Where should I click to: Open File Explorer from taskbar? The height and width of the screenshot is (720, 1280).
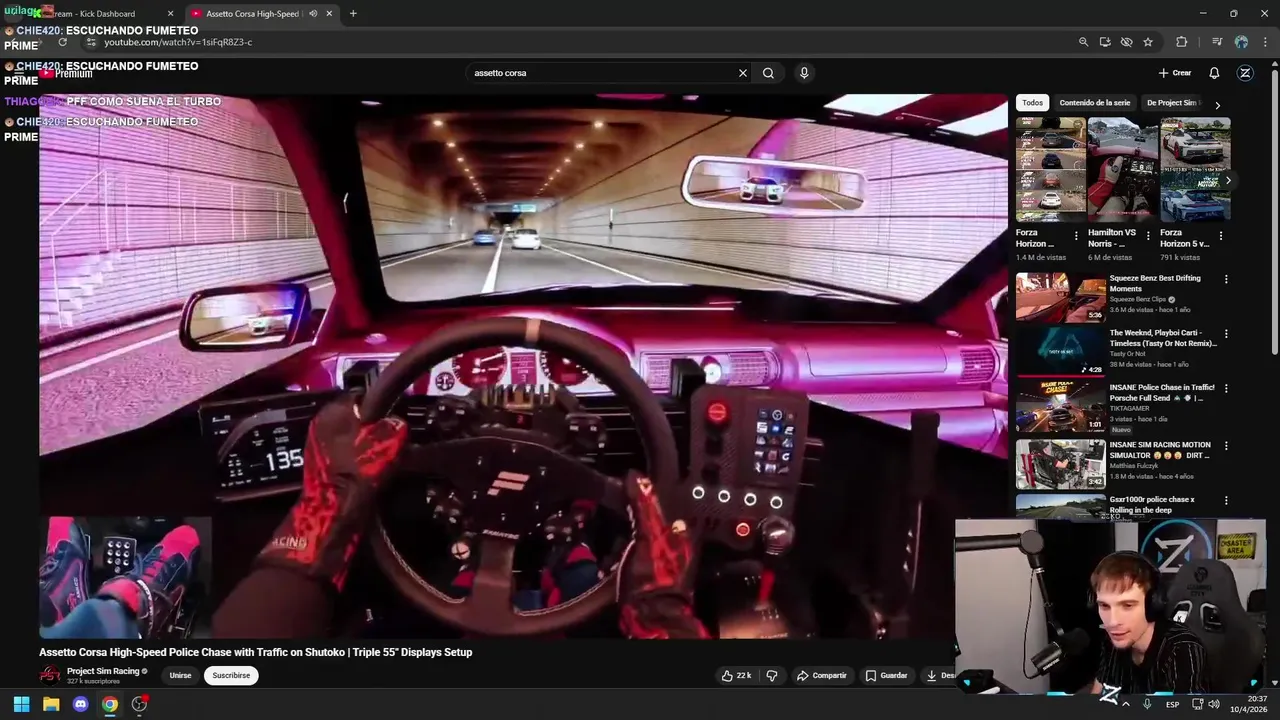[x=51, y=704]
